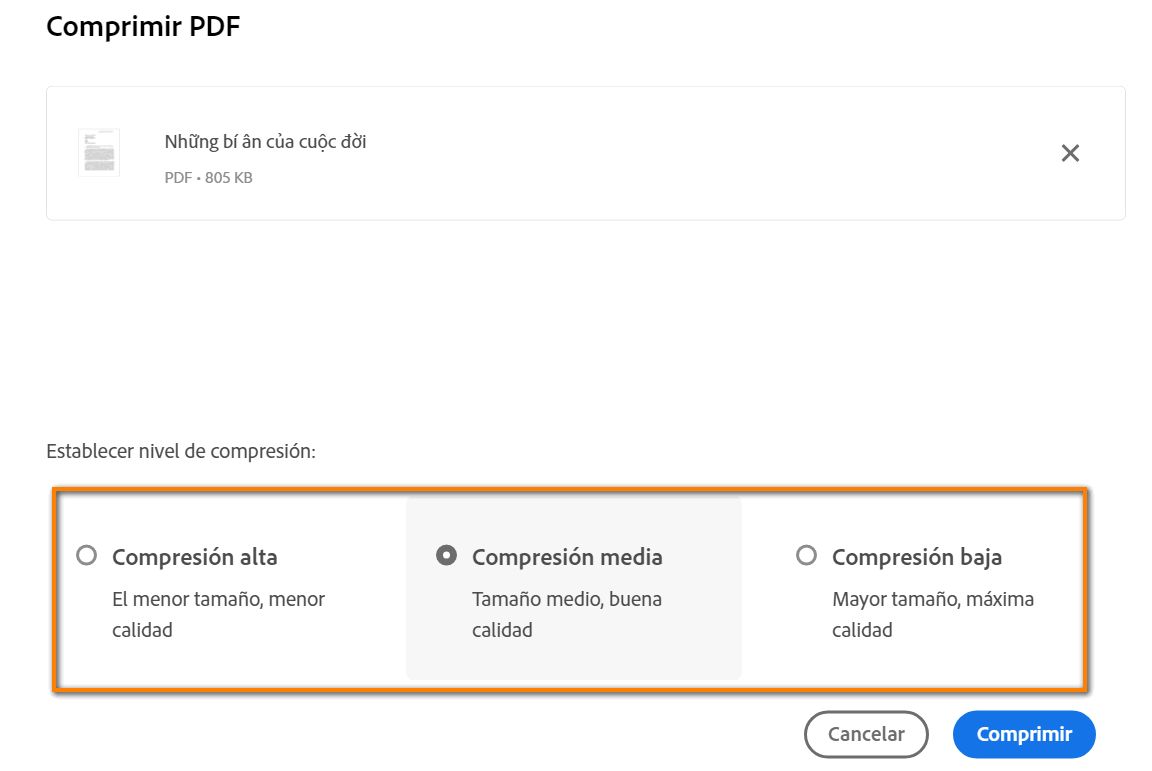
Task: Click the empty radio circle for Compresión baja
Action: (806, 556)
